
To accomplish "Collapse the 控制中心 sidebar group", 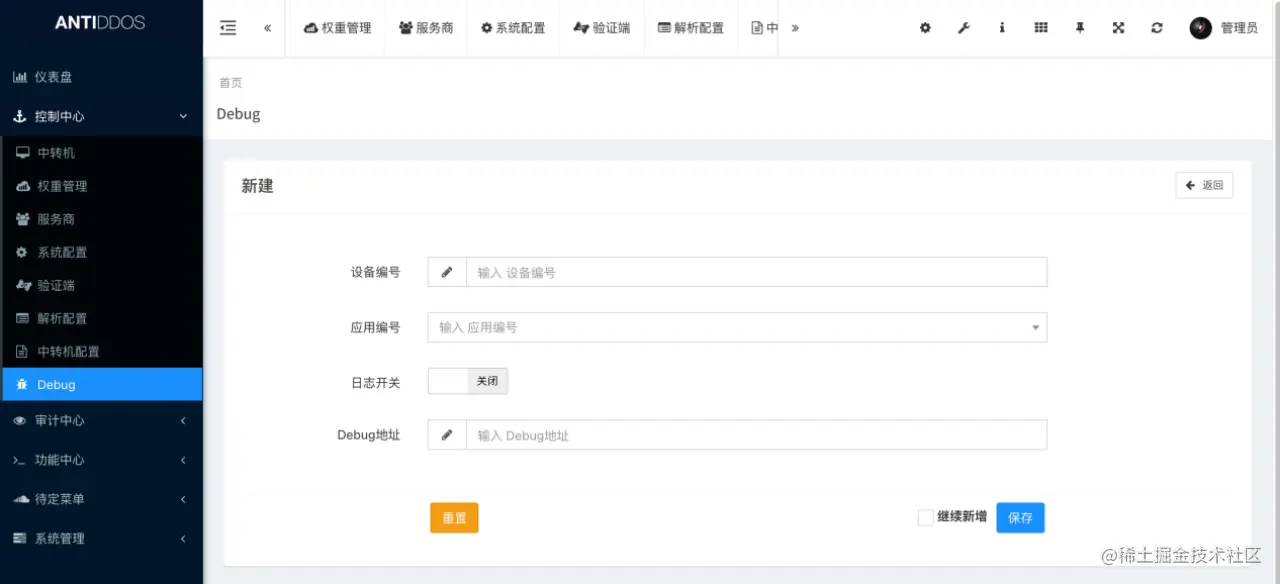I will click(x=101, y=116).
